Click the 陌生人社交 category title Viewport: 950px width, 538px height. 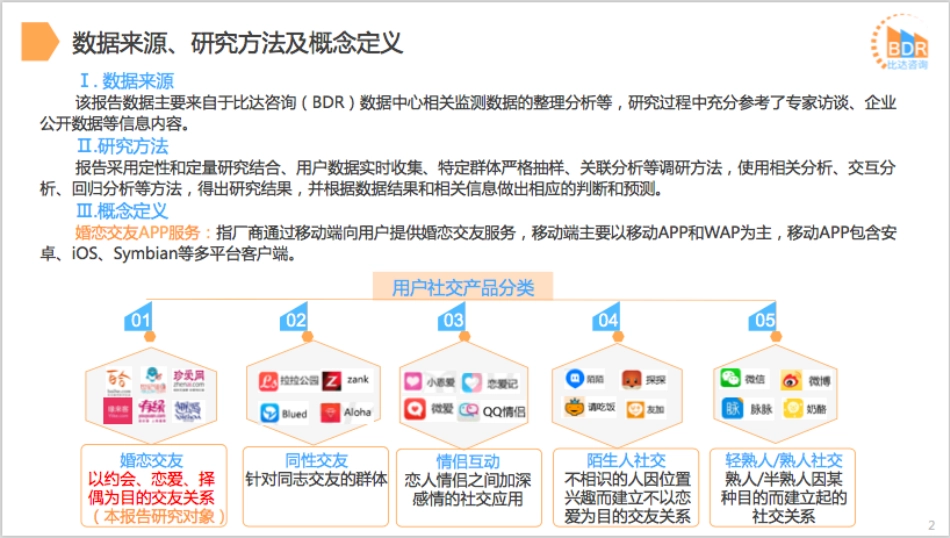pos(626,460)
